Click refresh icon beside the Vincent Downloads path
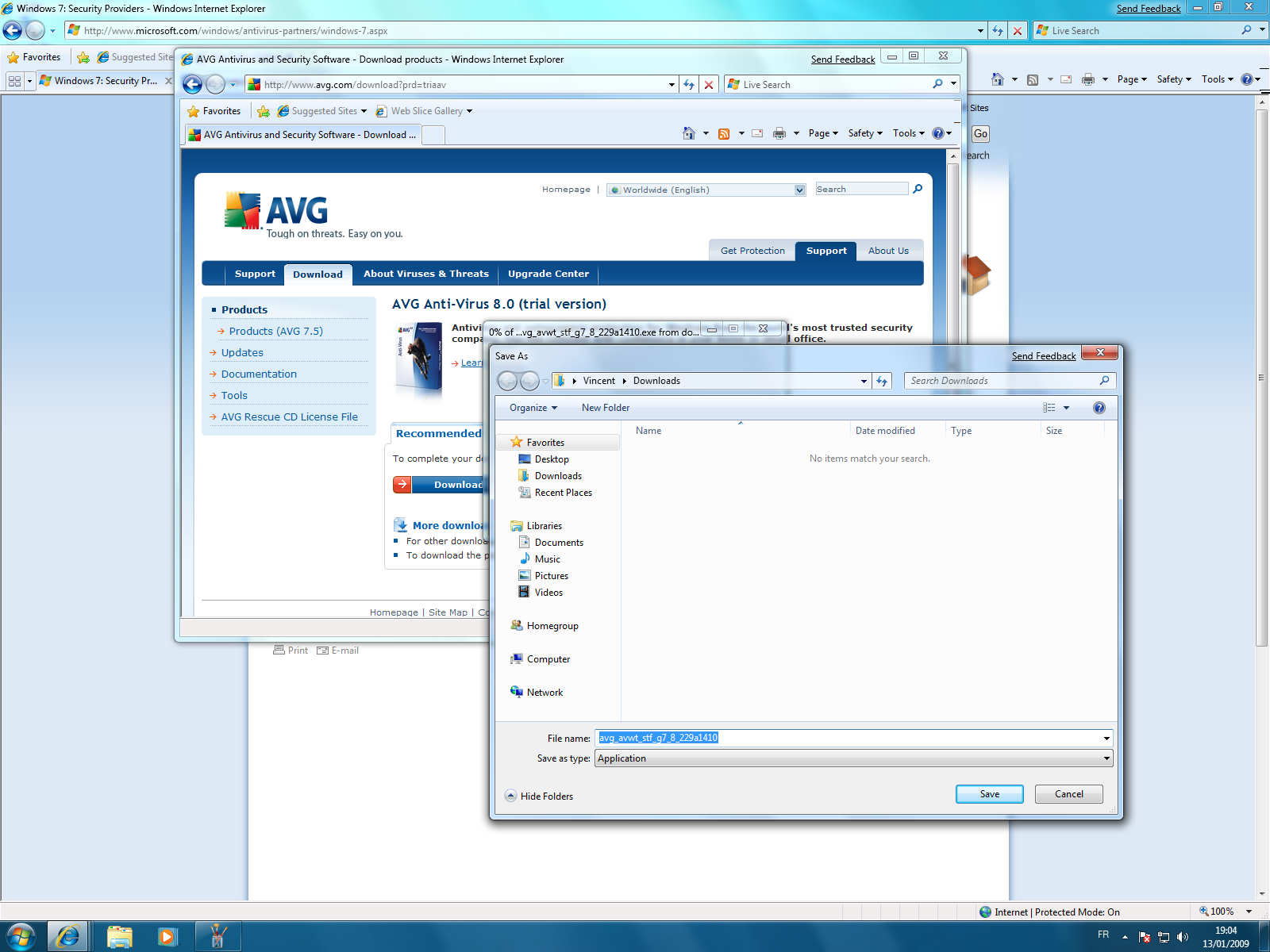1270x952 pixels. pyautogui.click(x=882, y=382)
